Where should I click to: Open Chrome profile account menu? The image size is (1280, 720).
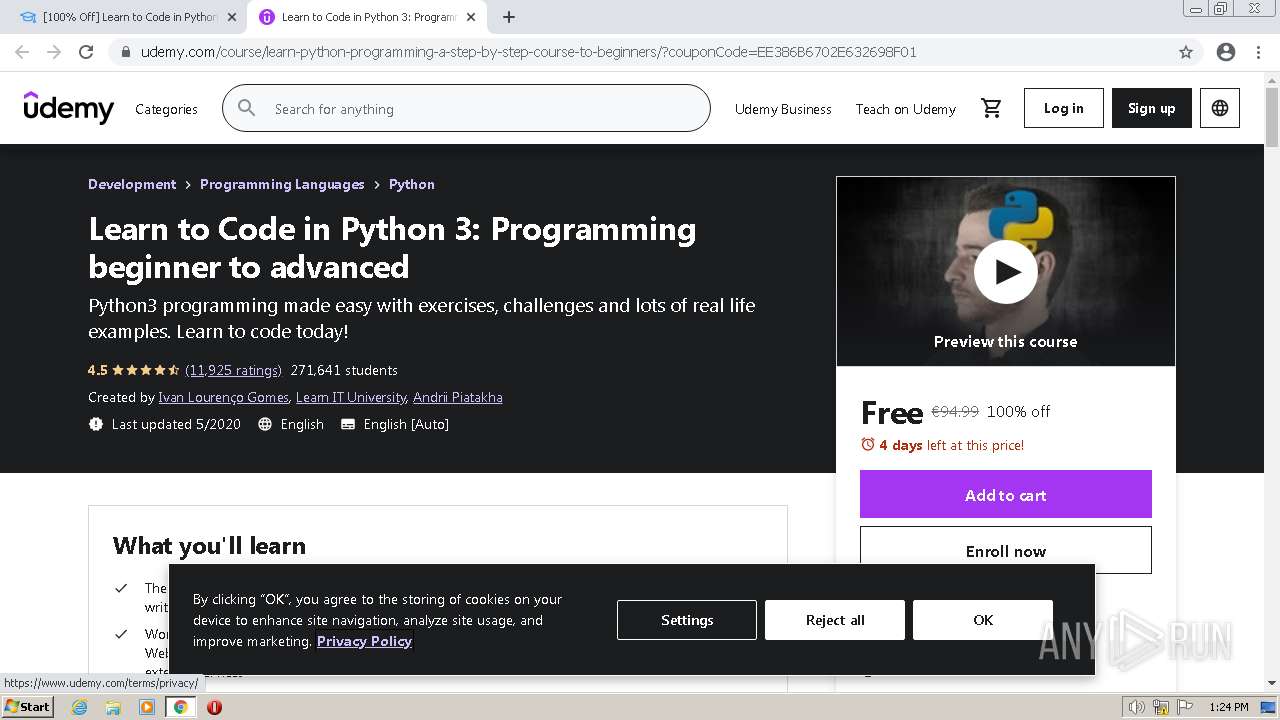(1226, 52)
